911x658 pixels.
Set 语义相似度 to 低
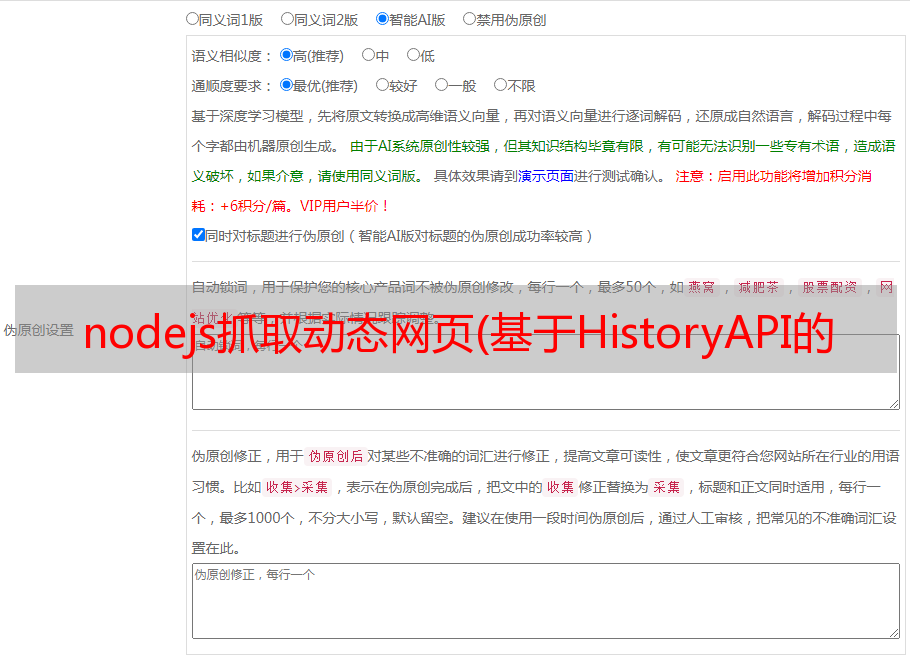point(413,55)
